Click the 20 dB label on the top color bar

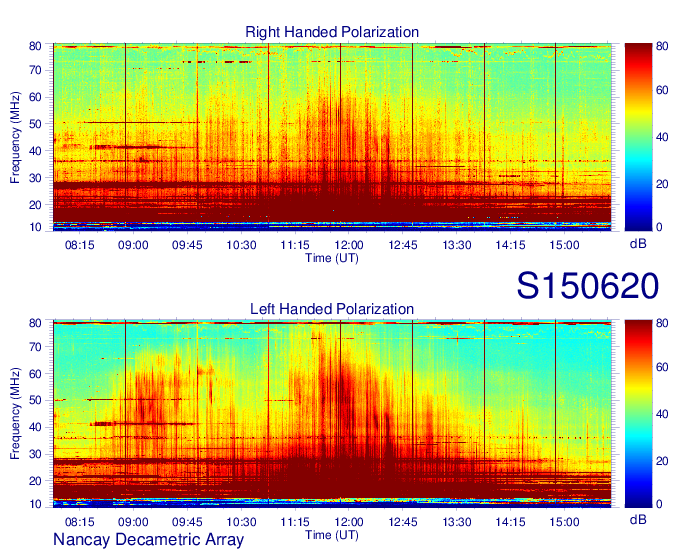pos(662,184)
